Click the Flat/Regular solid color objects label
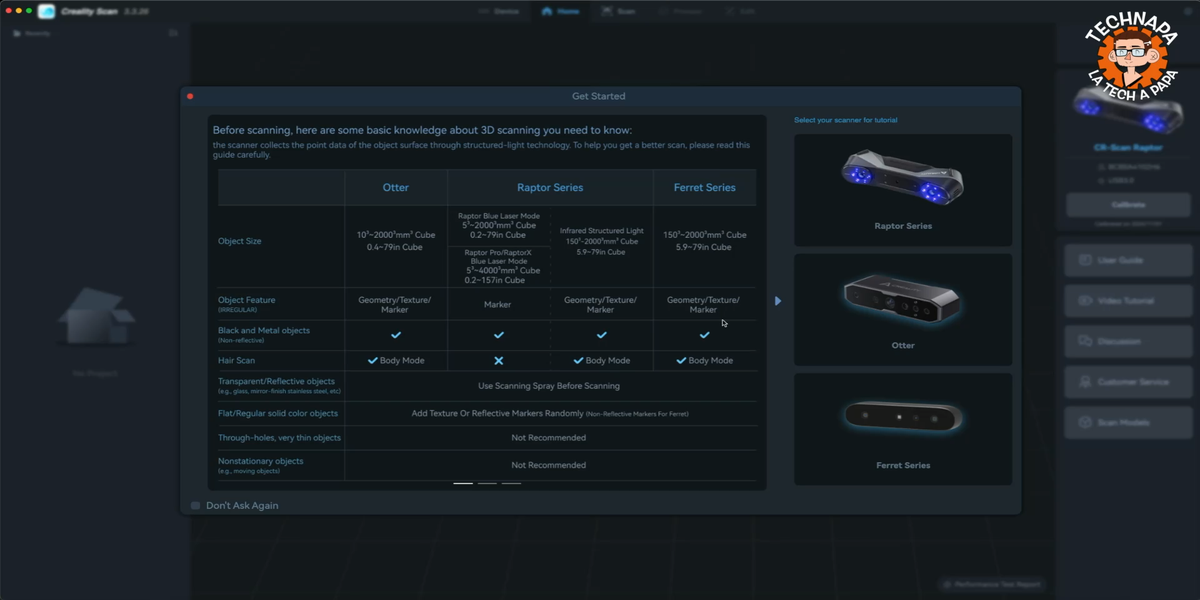The height and width of the screenshot is (600, 1200). [278, 413]
